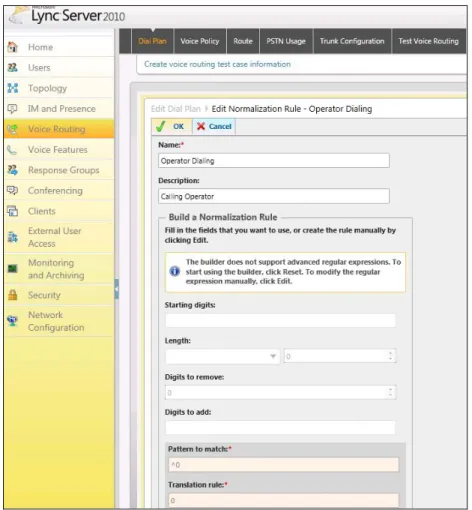Increase Digits to remove value
Screen dimensions: 472x510
390,389
